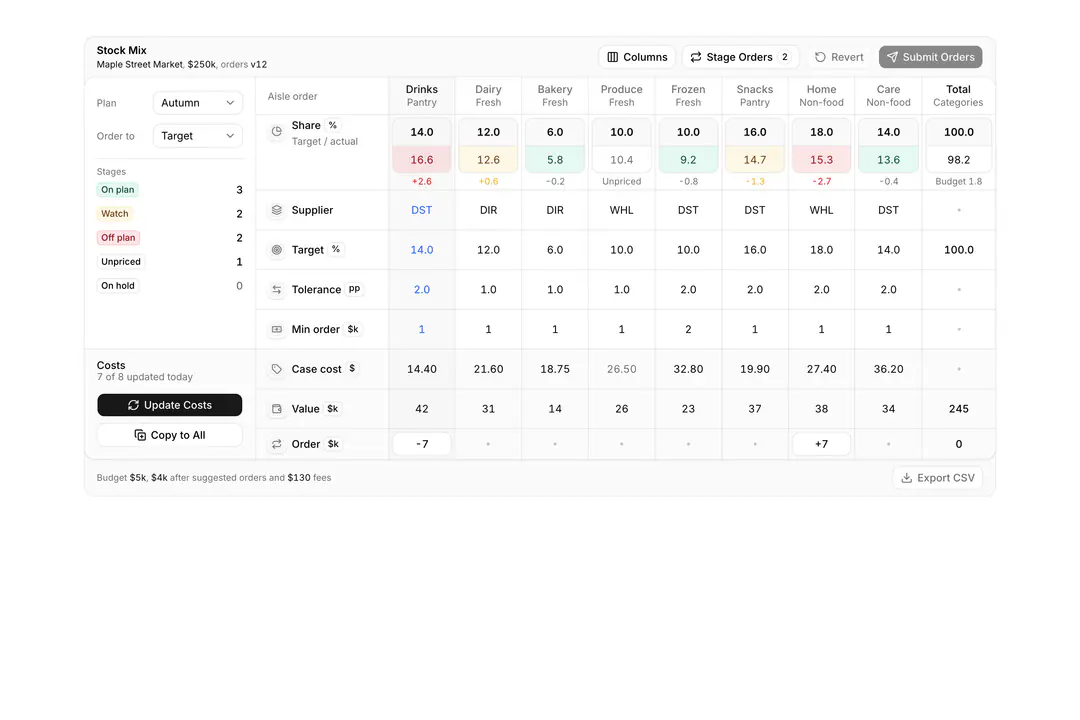Click the Snacks actual share 14.7 swatch
Image resolution: width=1080 pixels, height=720 pixels.
coord(755,160)
